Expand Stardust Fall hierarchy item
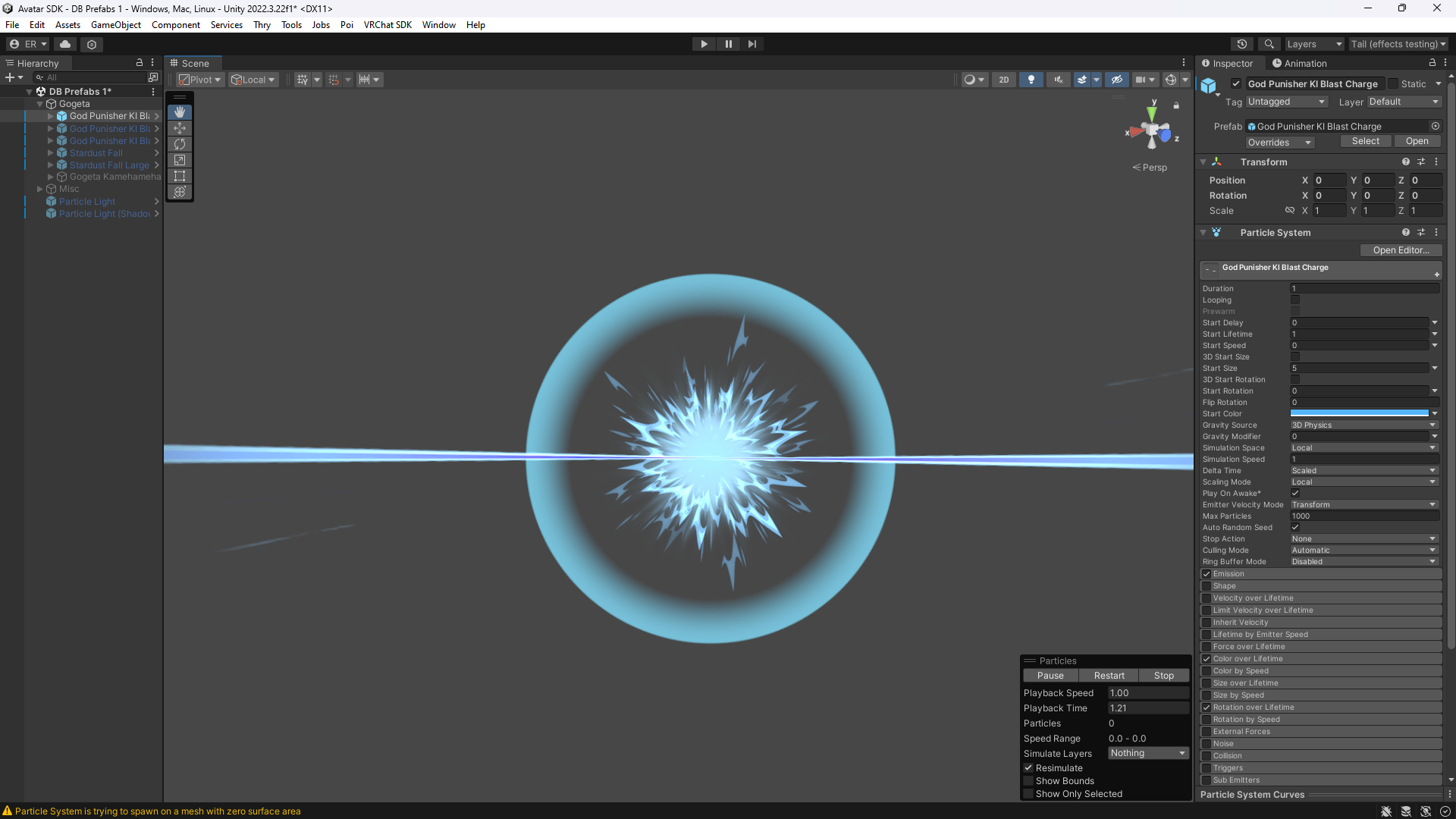 (x=51, y=153)
